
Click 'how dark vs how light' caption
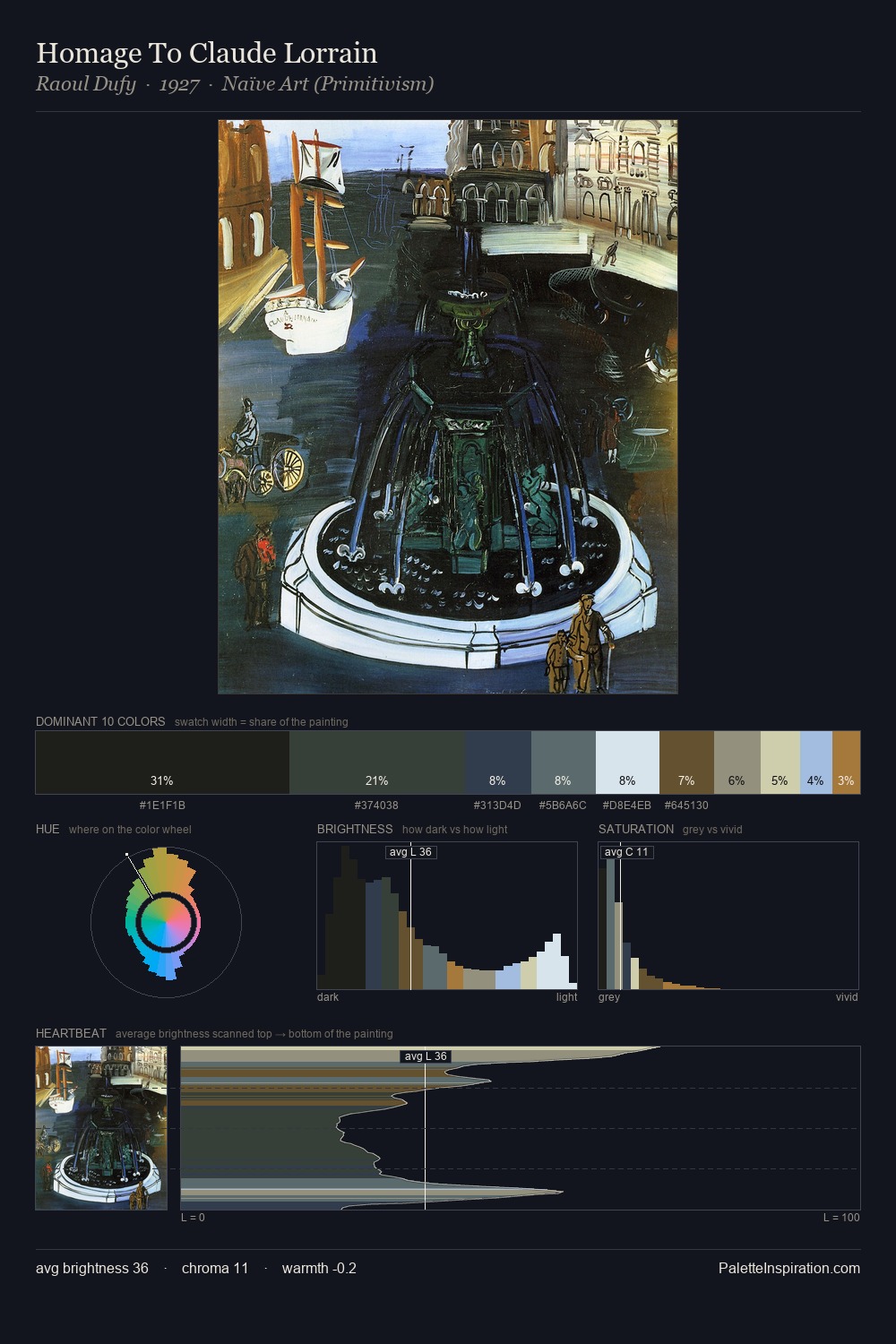click(x=455, y=830)
